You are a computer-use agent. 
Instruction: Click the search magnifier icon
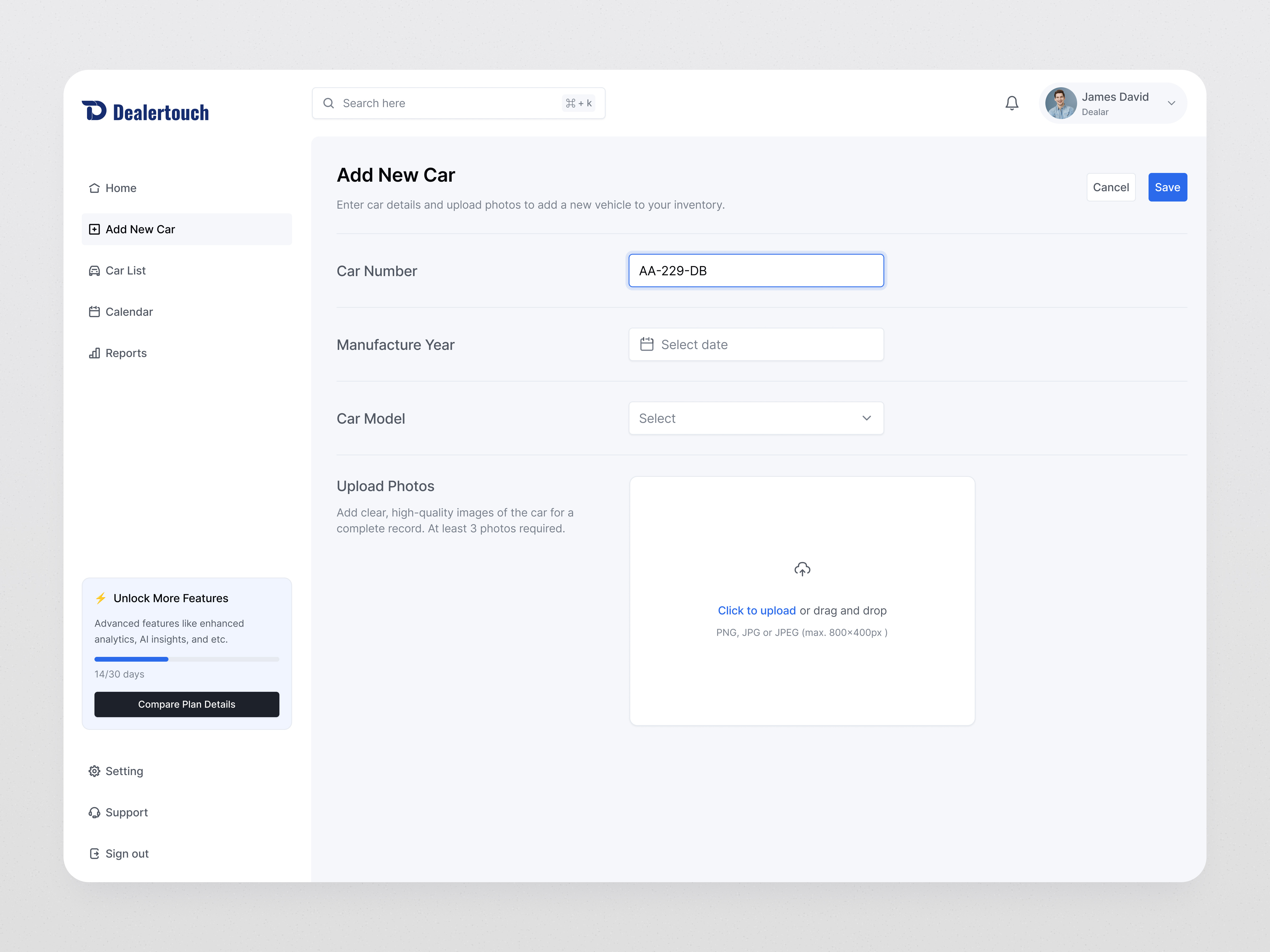[328, 103]
